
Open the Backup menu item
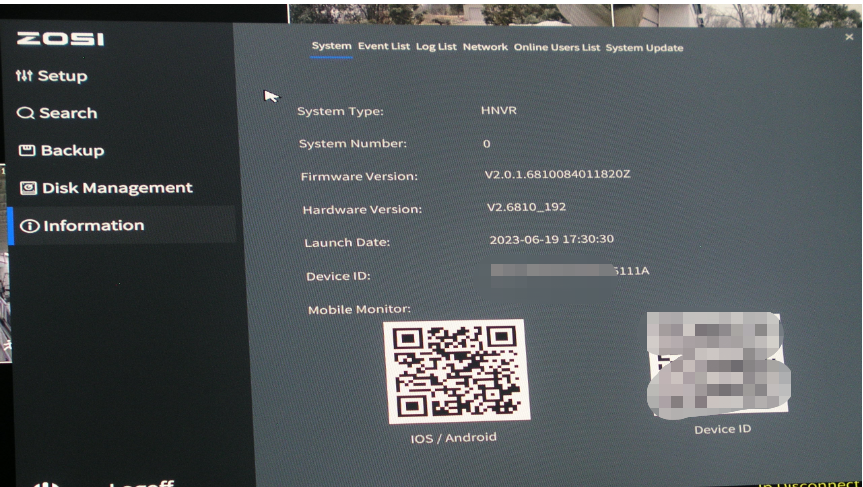tap(62, 150)
